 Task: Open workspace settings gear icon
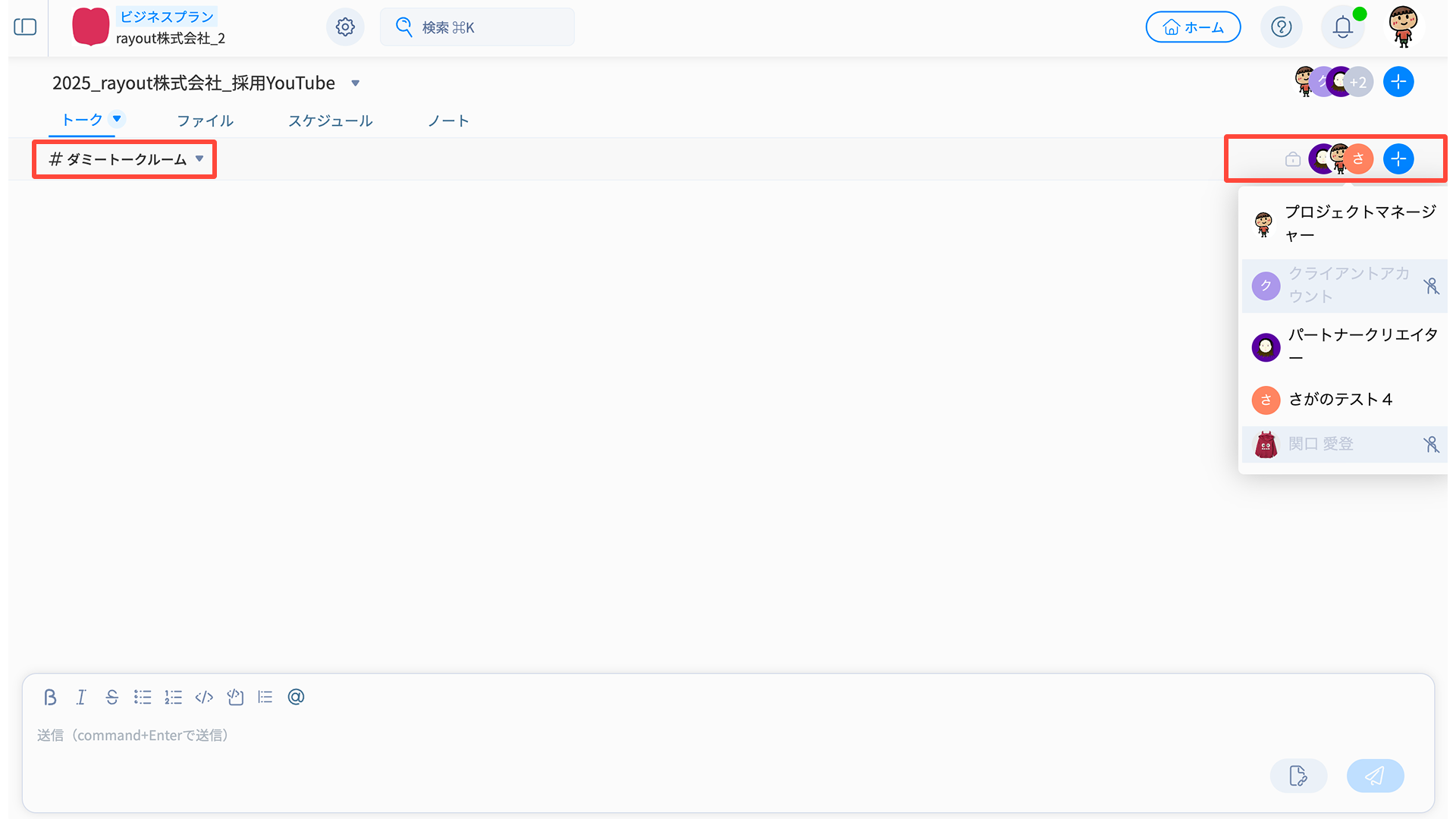click(345, 27)
